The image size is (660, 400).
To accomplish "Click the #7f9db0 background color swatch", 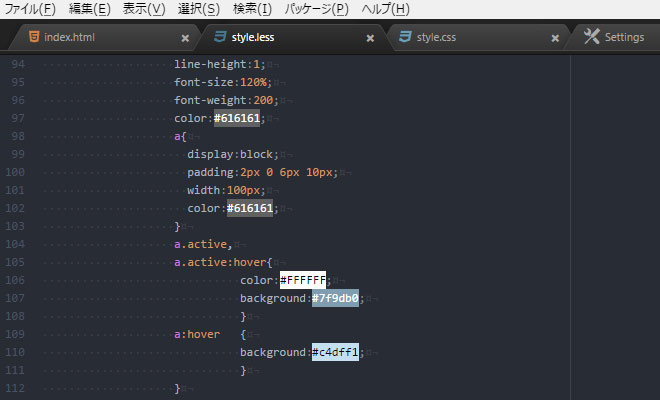I will [335, 298].
